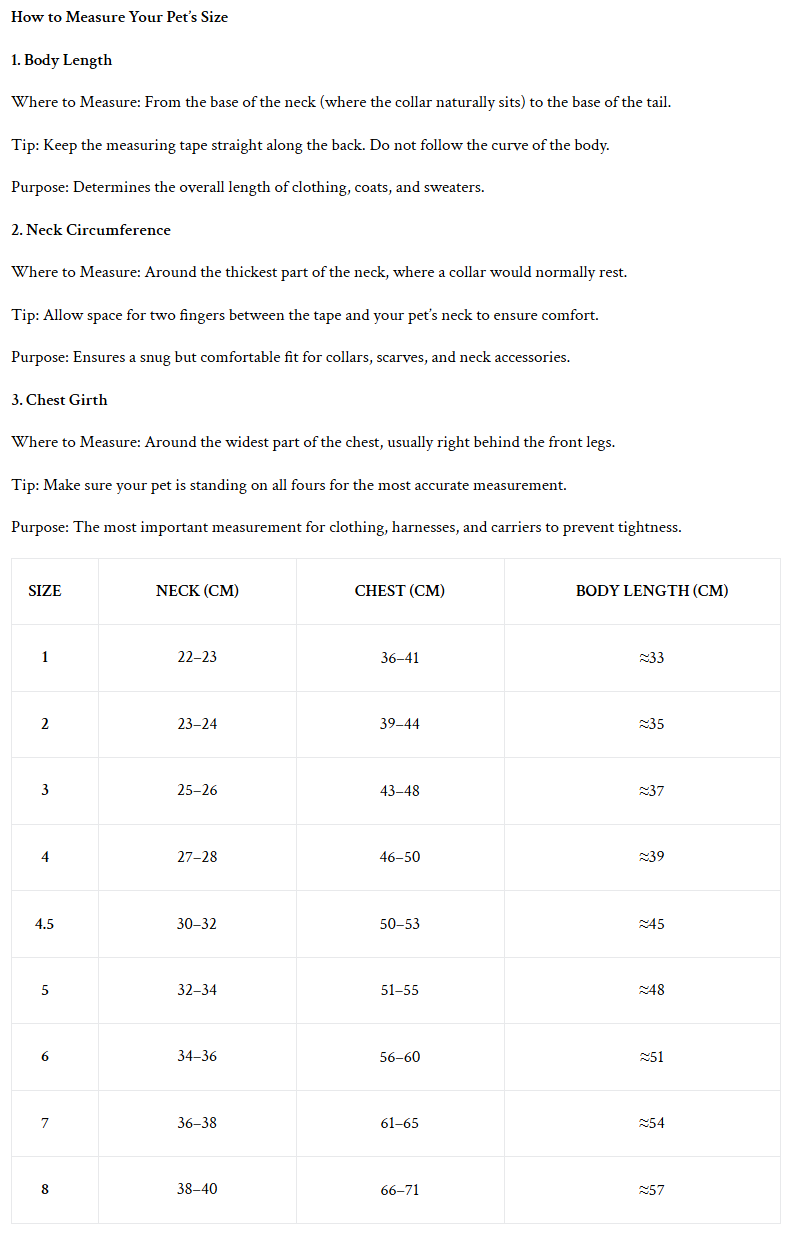Click the '2. Neck Circumference' section heading
The image size is (791, 1239).
pos(91,230)
